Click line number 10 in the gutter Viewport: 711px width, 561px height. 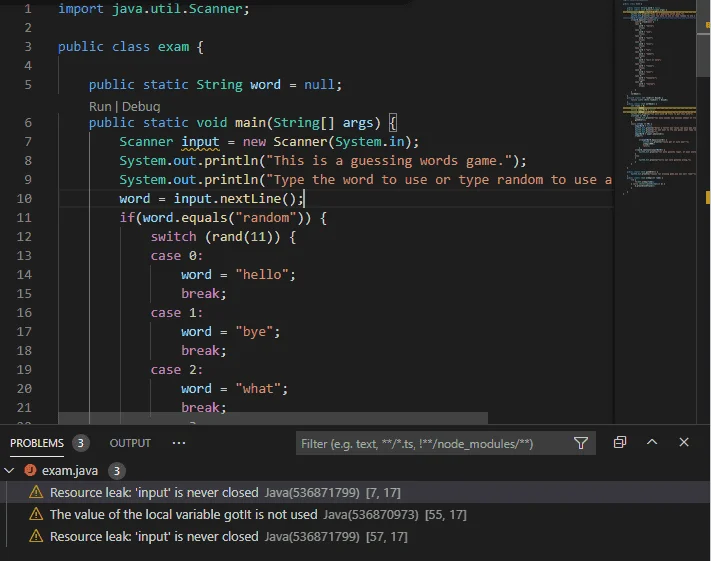click(x=24, y=199)
